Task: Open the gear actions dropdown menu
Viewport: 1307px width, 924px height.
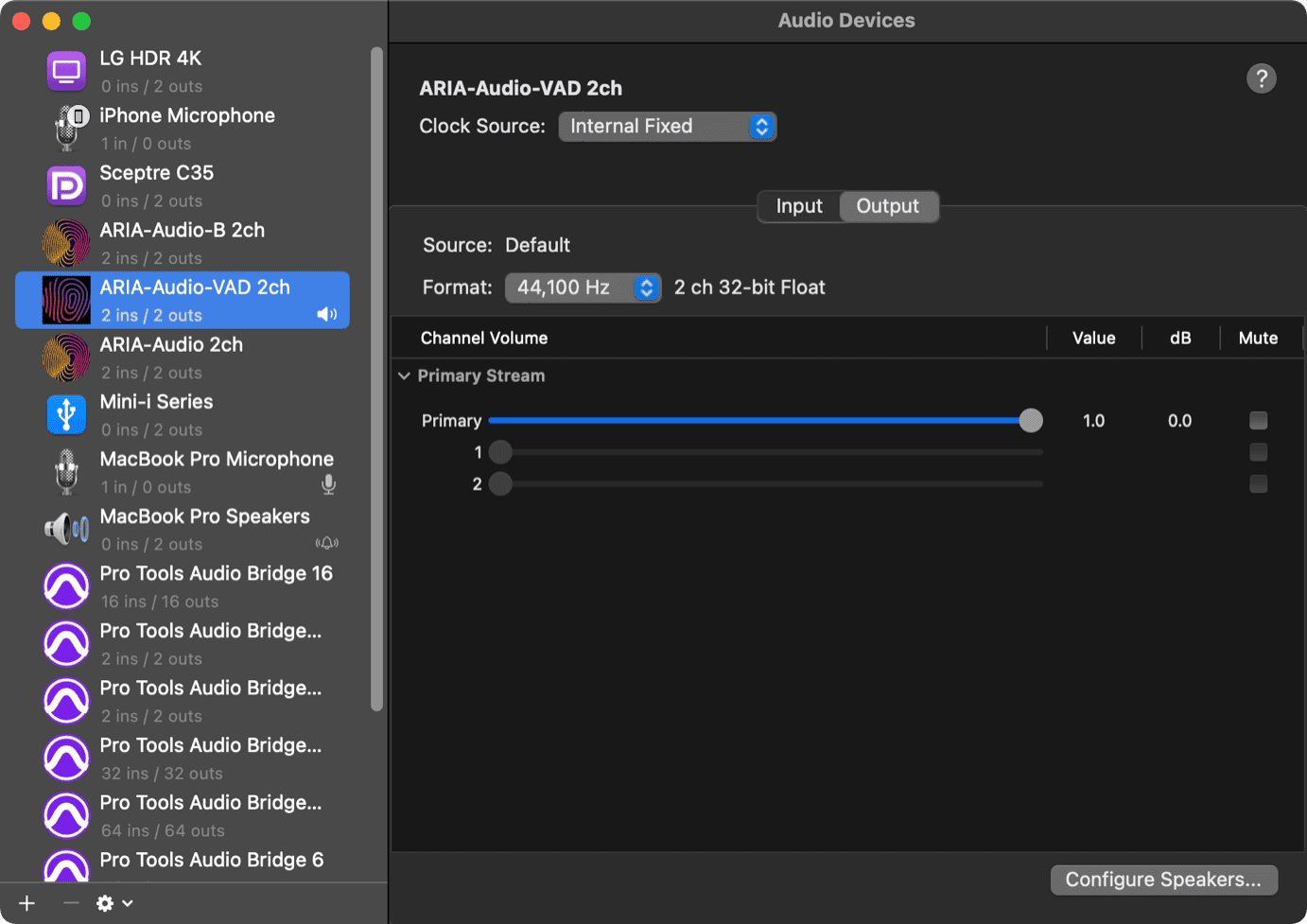Action: click(x=114, y=903)
